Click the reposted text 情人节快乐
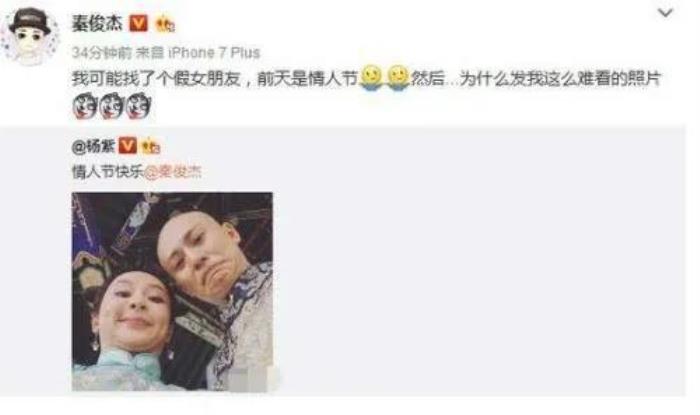700x415 pixels. tap(108, 172)
